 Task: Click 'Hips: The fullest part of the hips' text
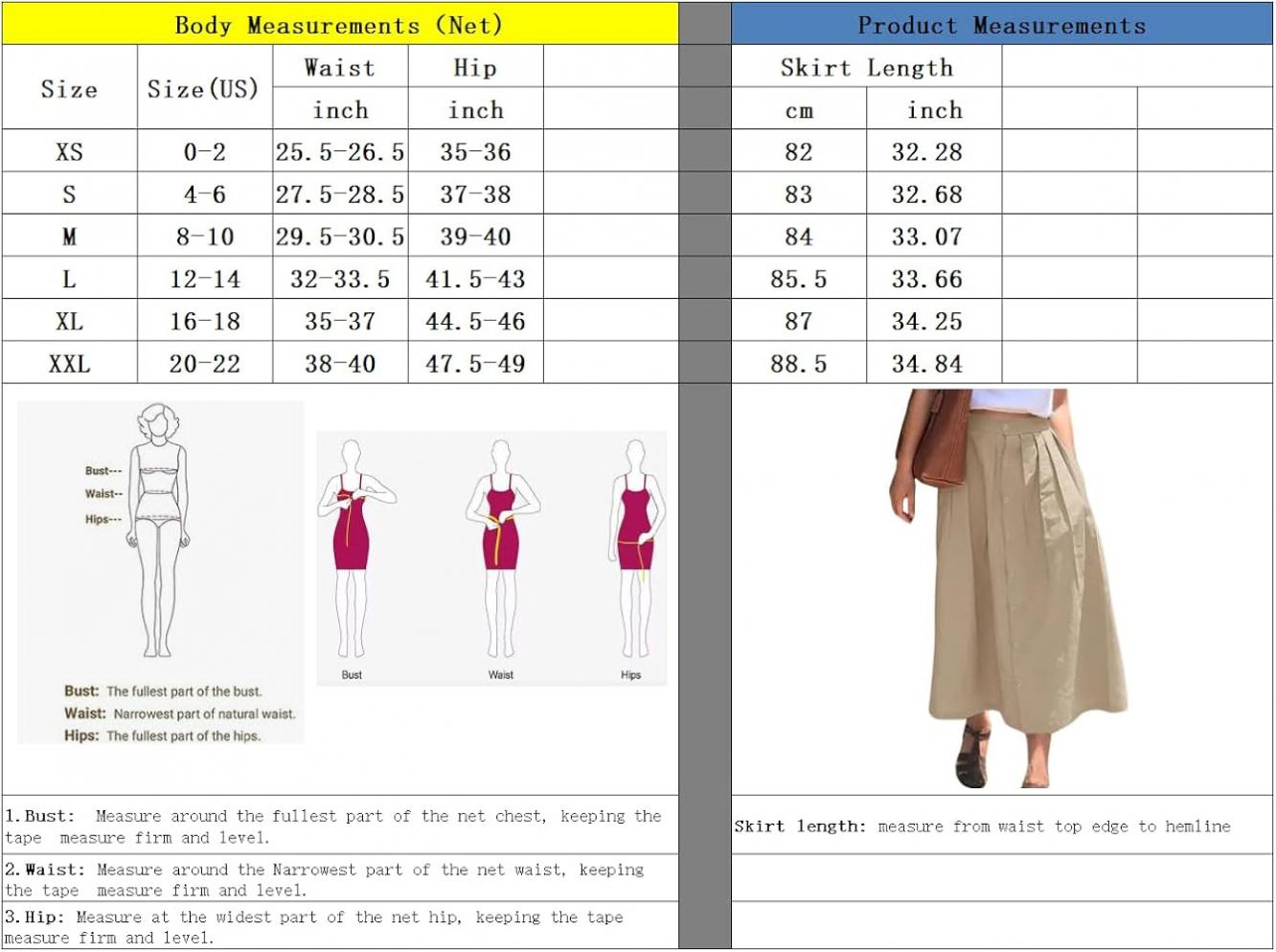tap(163, 736)
